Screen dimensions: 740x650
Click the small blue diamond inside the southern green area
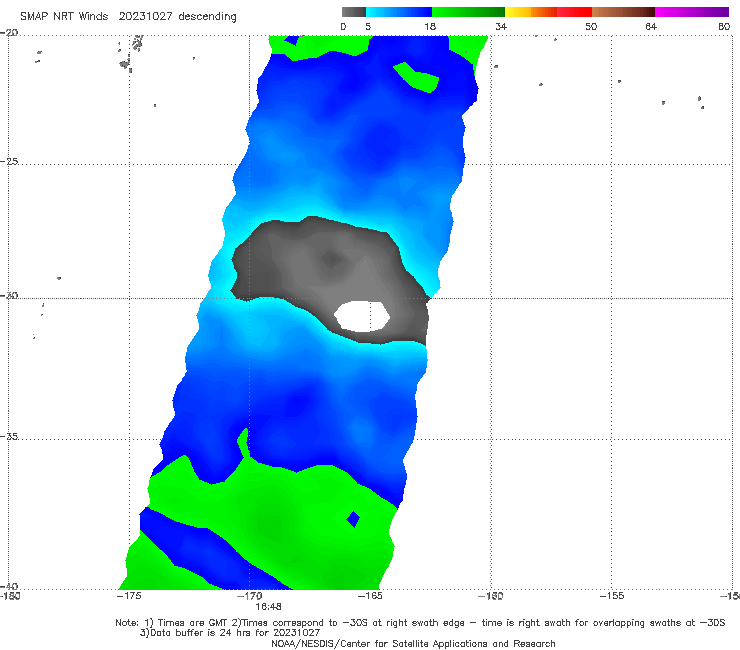pyautogui.click(x=353, y=519)
